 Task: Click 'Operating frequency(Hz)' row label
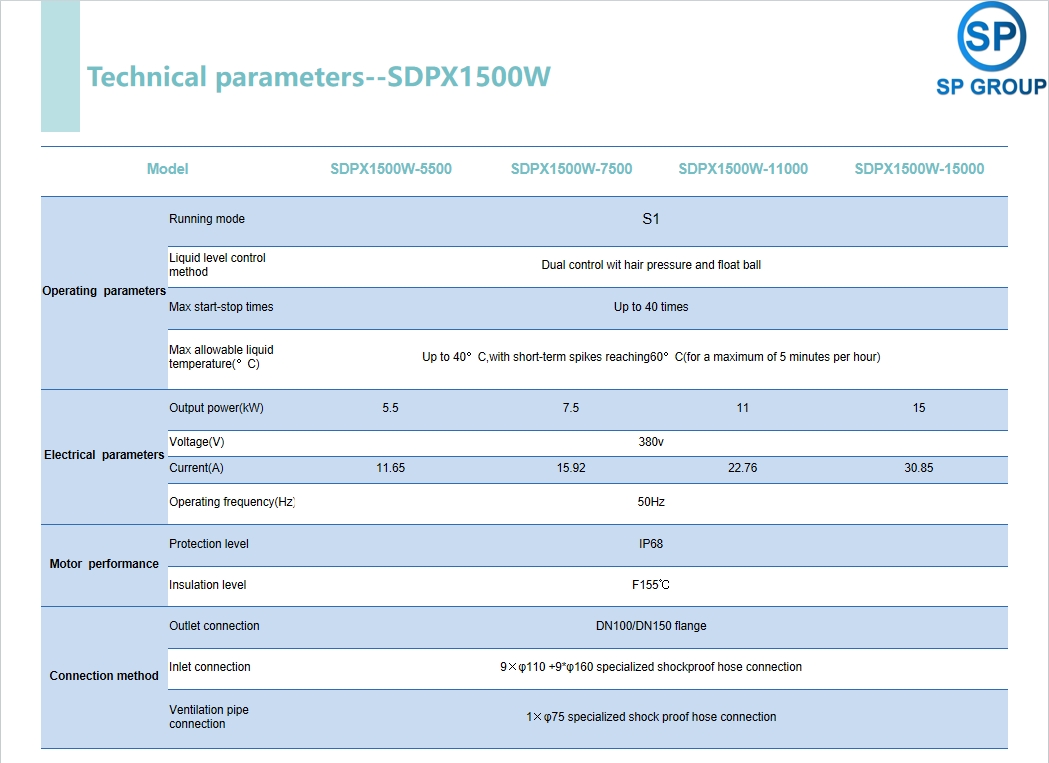pyautogui.click(x=232, y=501)
